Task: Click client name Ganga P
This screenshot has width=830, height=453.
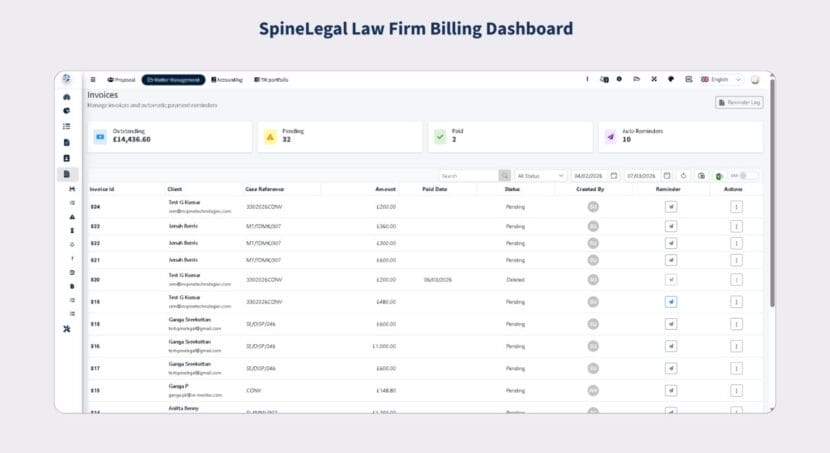Action: (178, 386)
